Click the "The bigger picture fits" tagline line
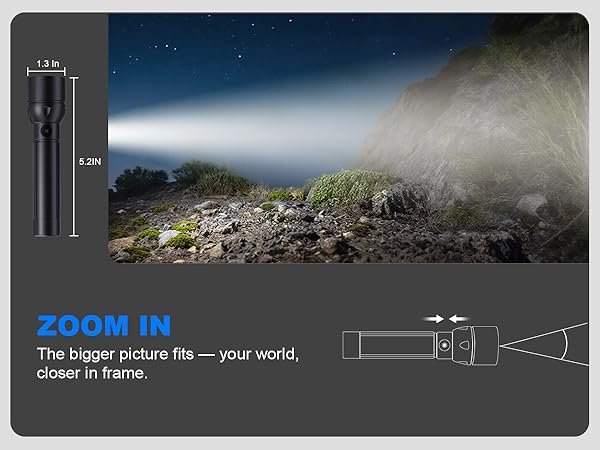 tap(115, 354)
